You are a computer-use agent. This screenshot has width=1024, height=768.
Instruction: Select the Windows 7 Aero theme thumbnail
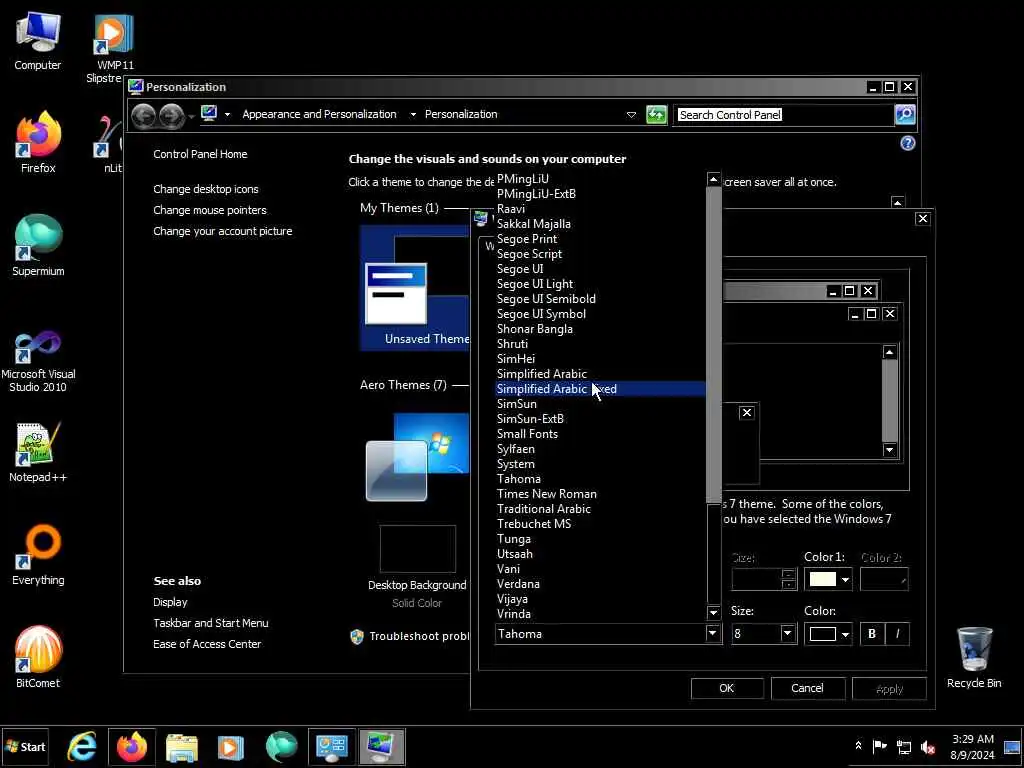[x=417, y=457]
